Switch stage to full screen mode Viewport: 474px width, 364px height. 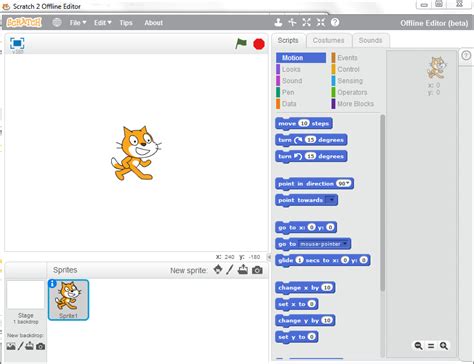click(x=17, y=43)
